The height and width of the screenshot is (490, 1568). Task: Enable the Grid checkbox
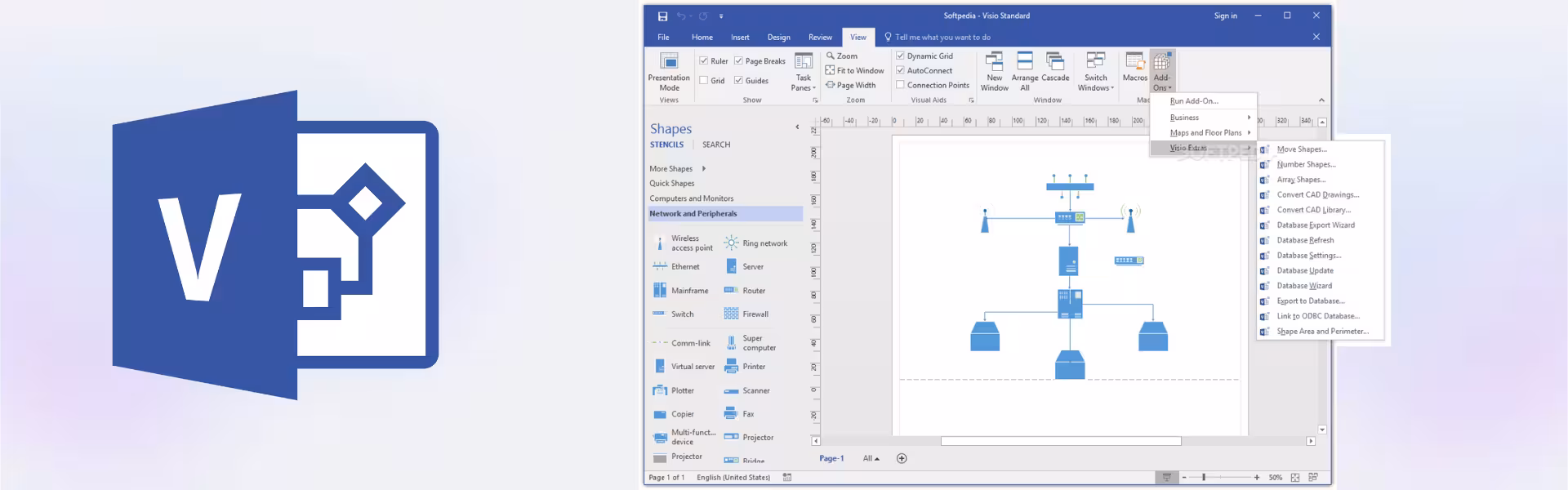coord(704,80)
